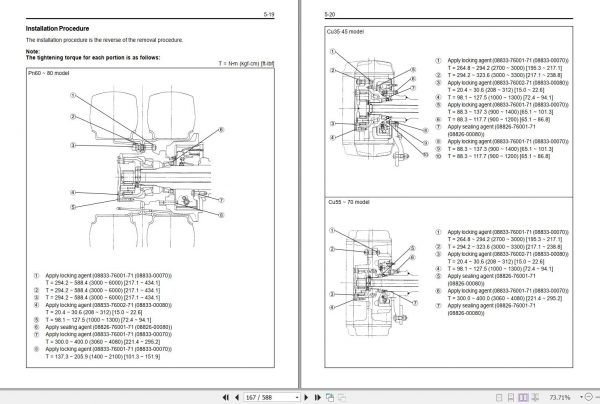
Task: Click the zoom out minus button
Action: (x=589, y=397)
